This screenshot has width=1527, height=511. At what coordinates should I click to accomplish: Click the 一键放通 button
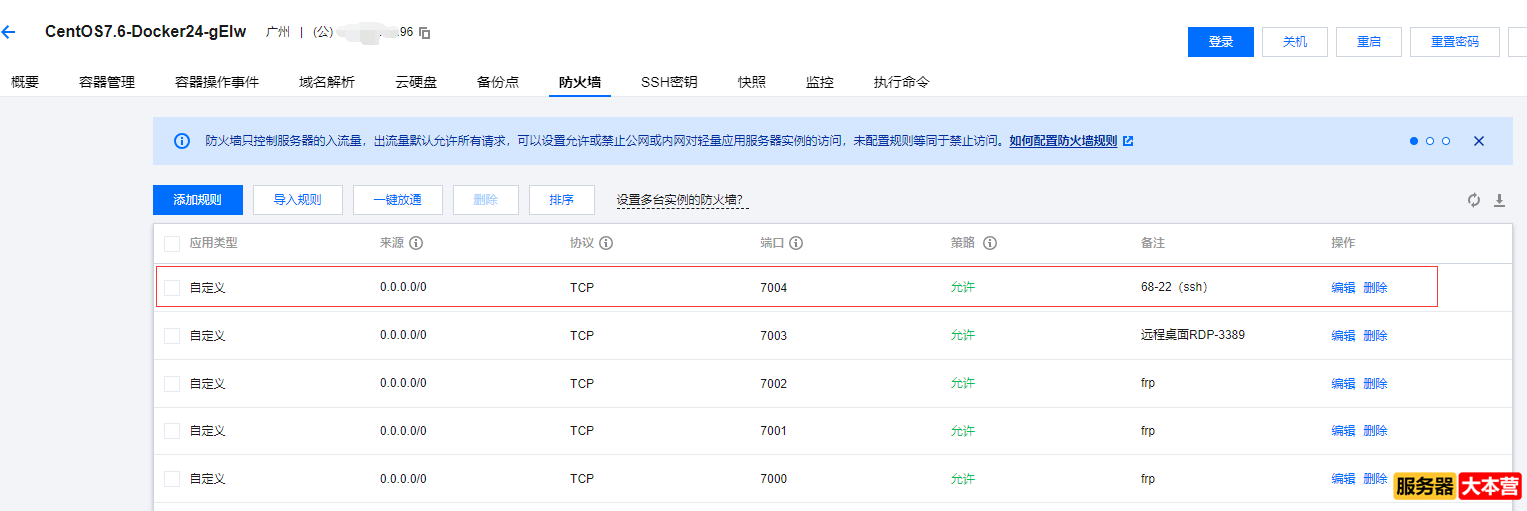(x=398, y=200)
